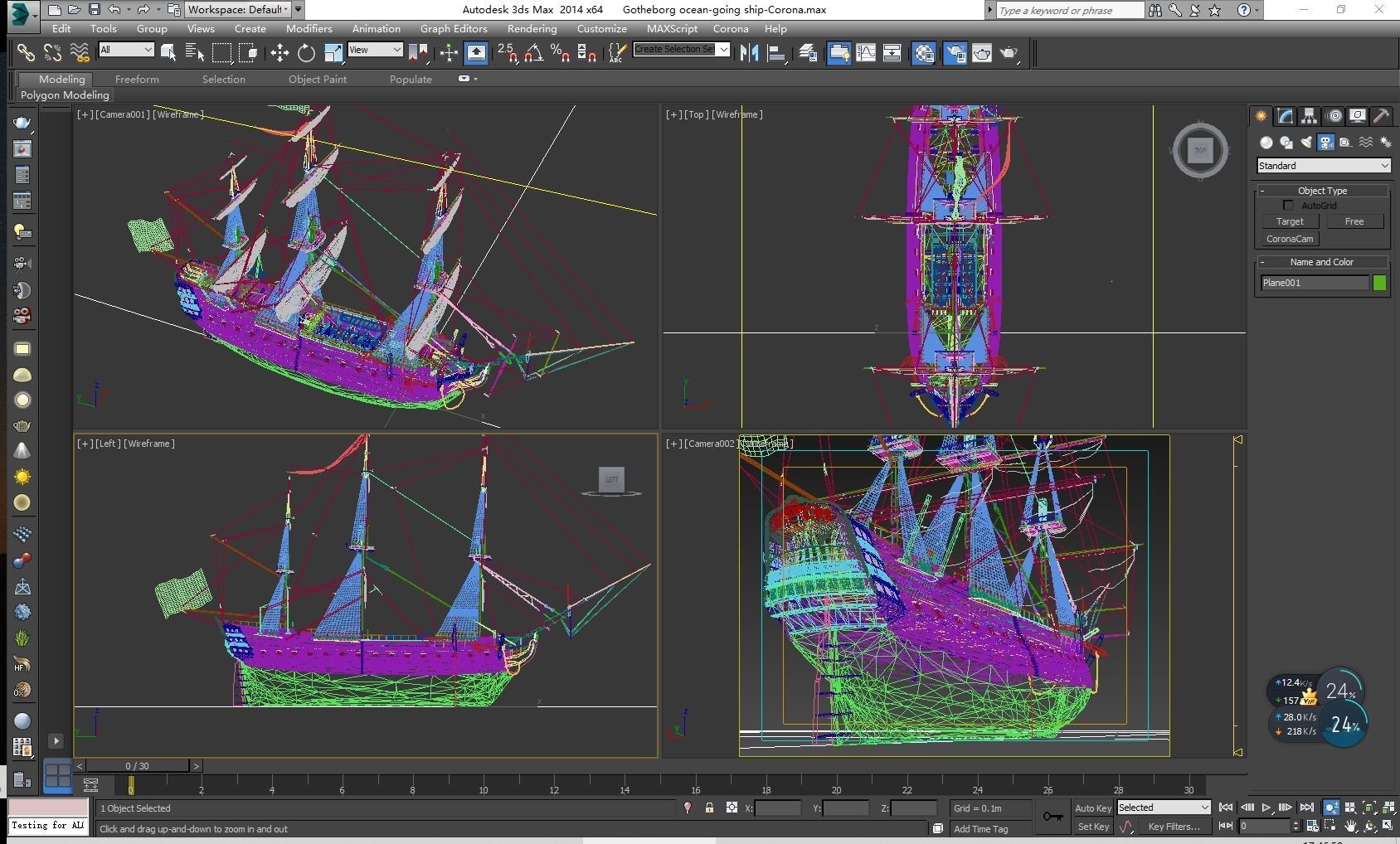1400x844 pixels.
Task: Open the Select by Name dialog
Action: (195, 53)
